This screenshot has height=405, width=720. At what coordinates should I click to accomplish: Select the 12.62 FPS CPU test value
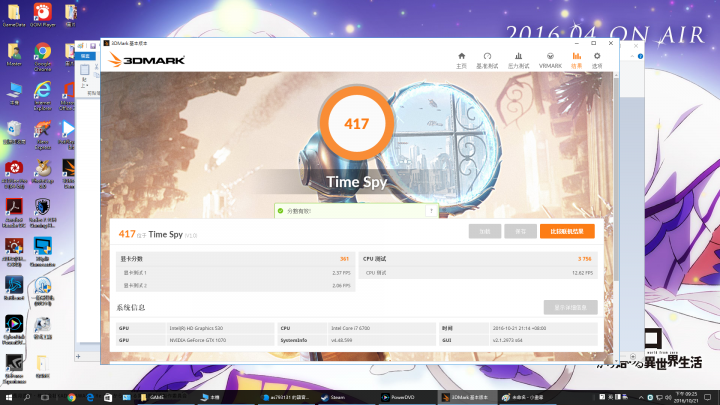tap(582, 273)
